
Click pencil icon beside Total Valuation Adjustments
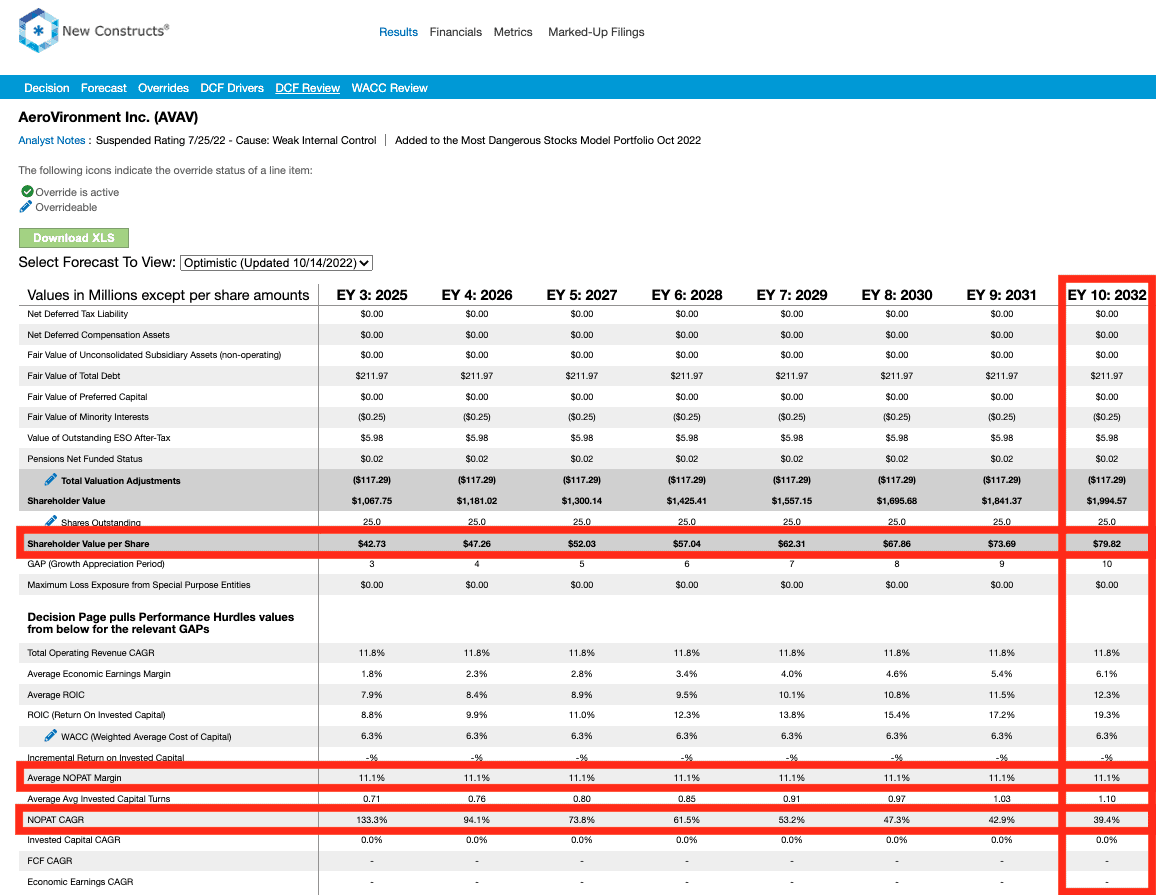(x=50, y=480)
